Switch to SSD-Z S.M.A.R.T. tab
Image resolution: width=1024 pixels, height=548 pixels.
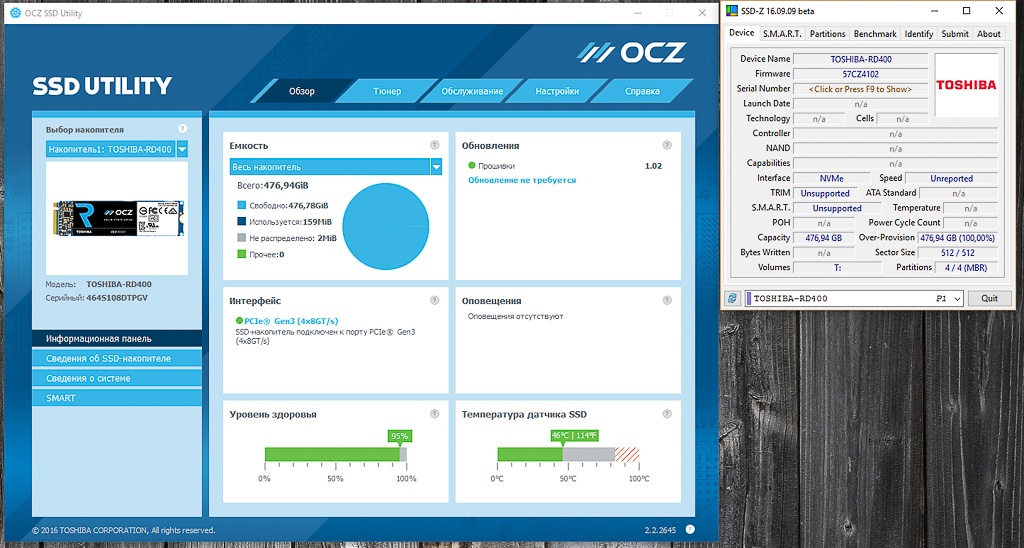tap(782, 34)
